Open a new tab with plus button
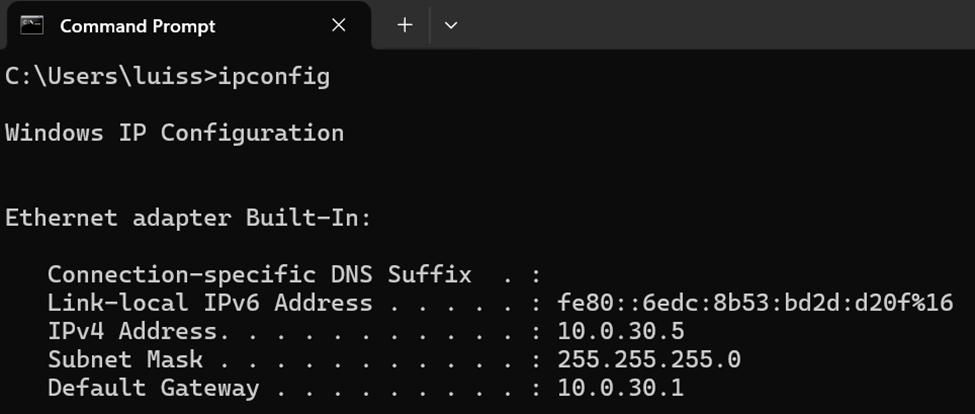Image resolution: width=975 pixels, height=414 pixels. tap(405, 25)
